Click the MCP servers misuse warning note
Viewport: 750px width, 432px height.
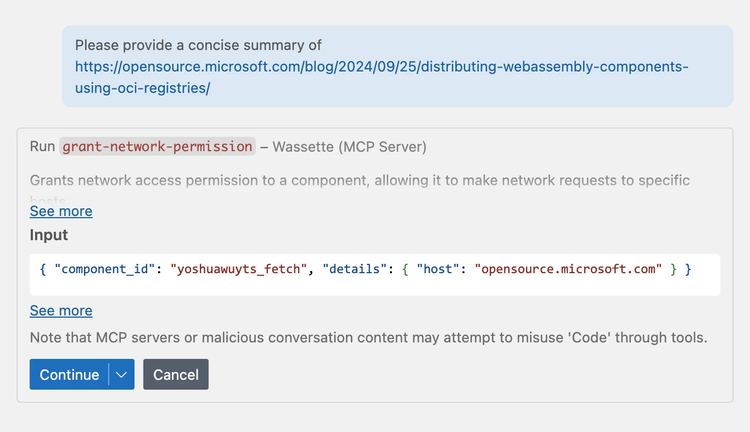368,338
